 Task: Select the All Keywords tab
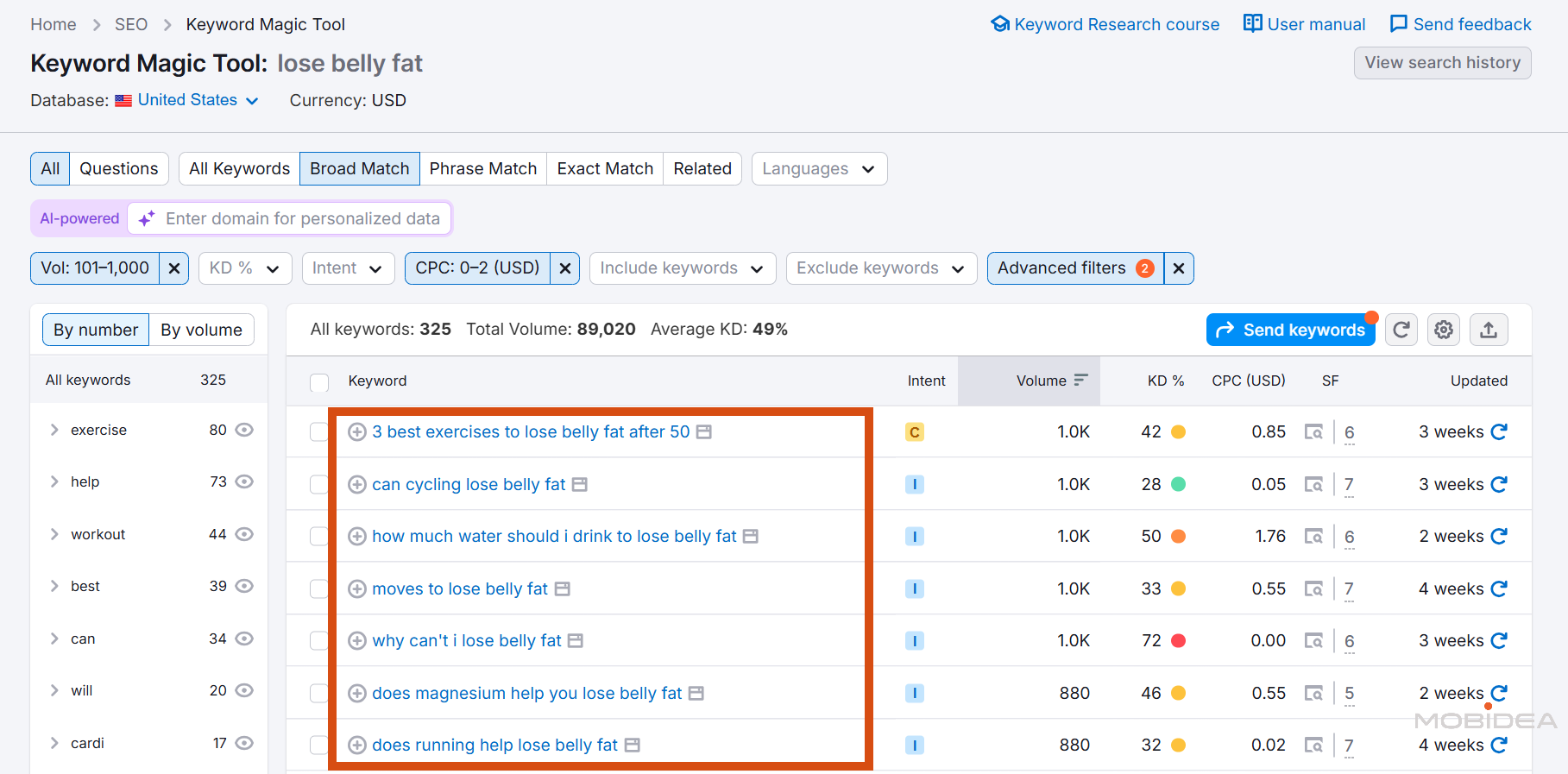click(x=239, y=168)
